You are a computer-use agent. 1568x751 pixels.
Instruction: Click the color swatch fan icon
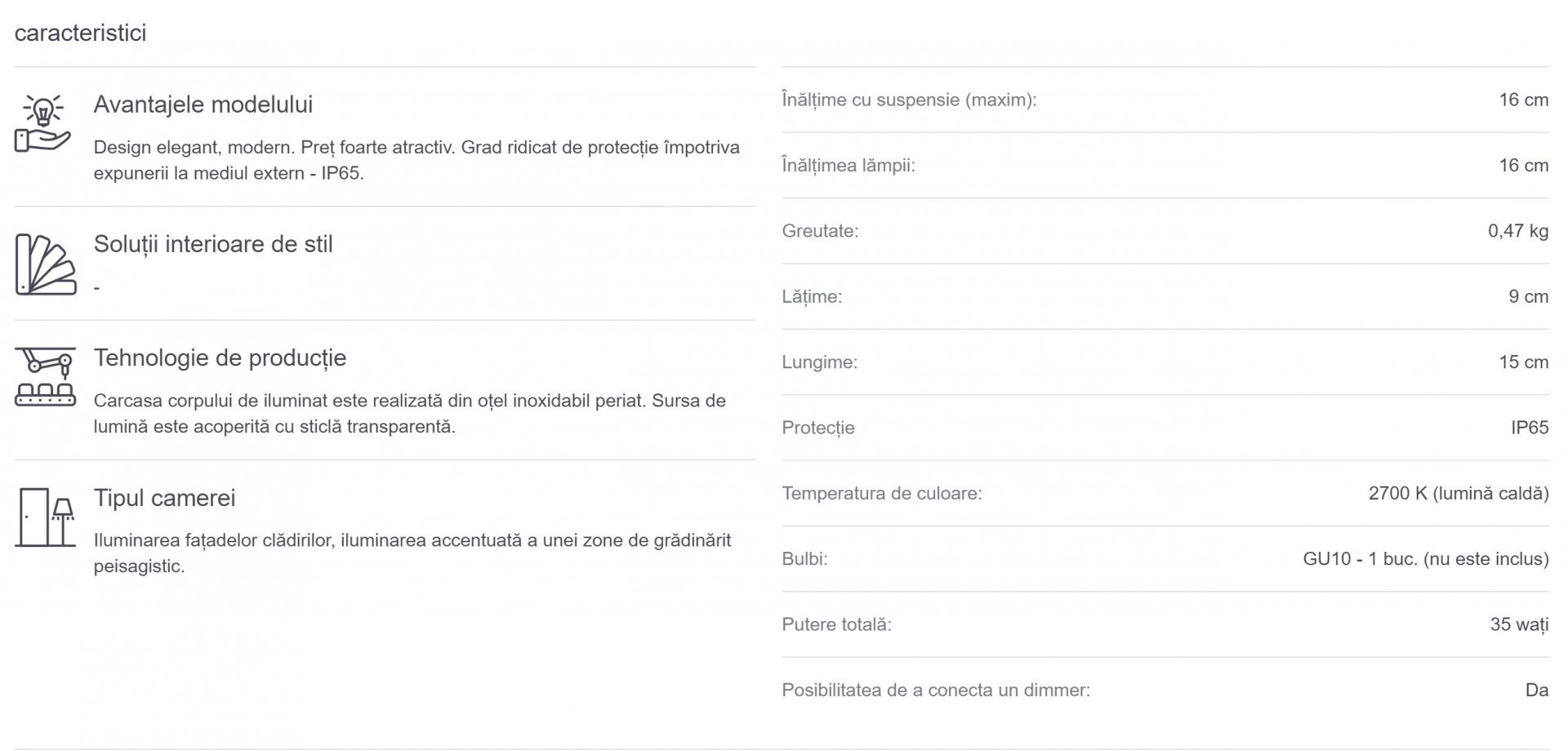pos(46,264)
